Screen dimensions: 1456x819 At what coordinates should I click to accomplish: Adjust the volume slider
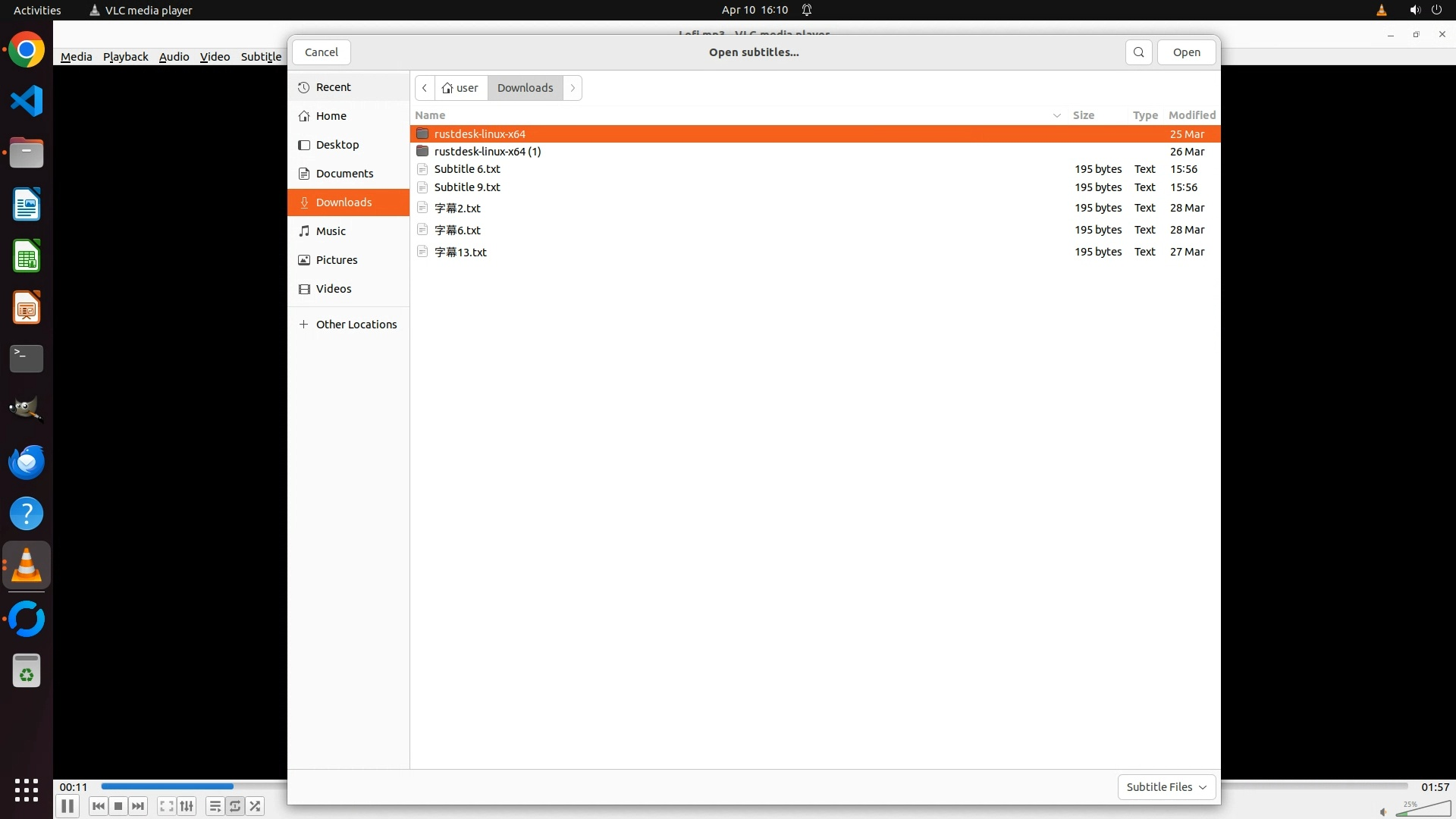(x=1422, y=811)
